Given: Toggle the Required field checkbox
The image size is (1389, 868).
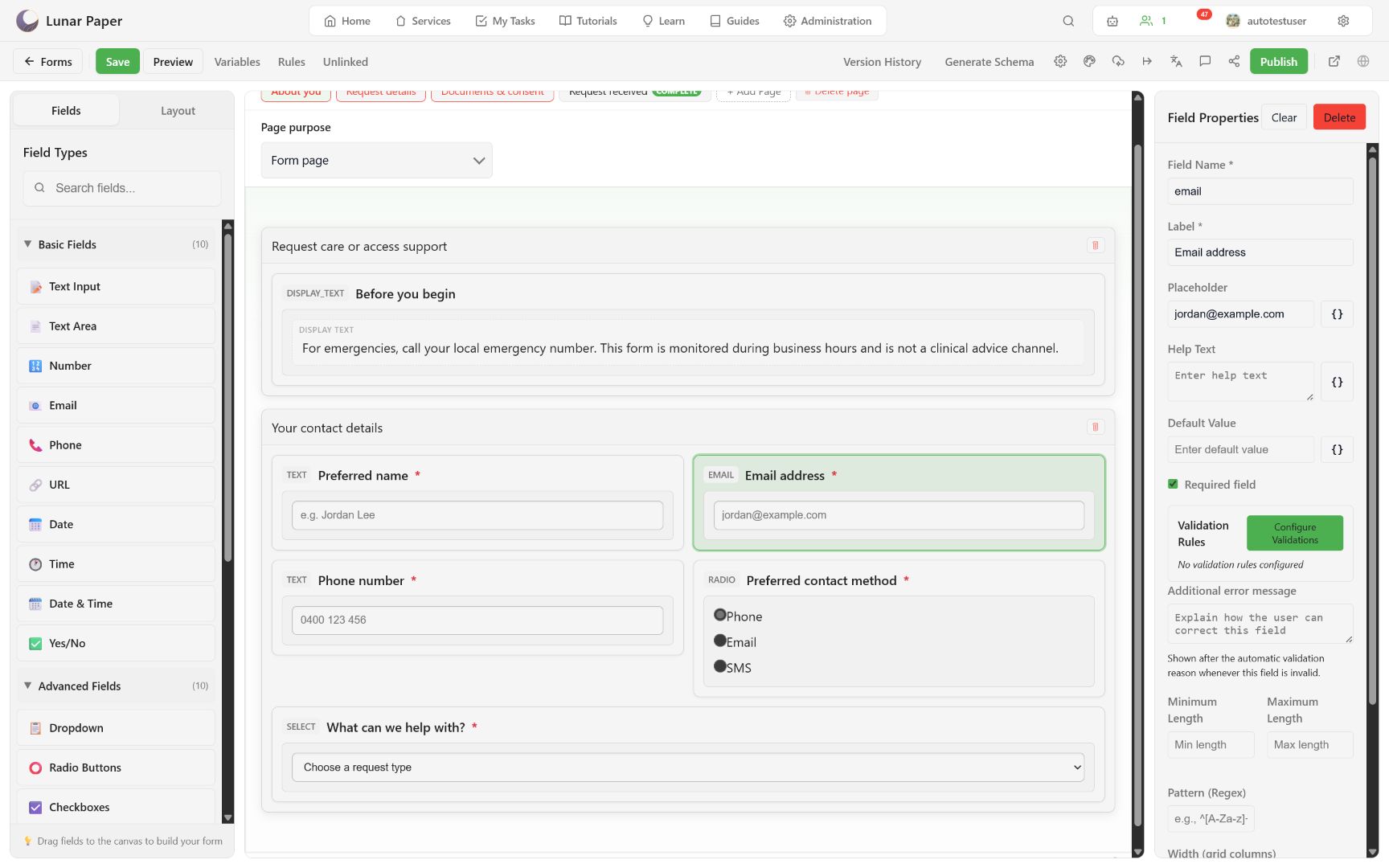Looking at the screenshot, I should pos(1173,484).
